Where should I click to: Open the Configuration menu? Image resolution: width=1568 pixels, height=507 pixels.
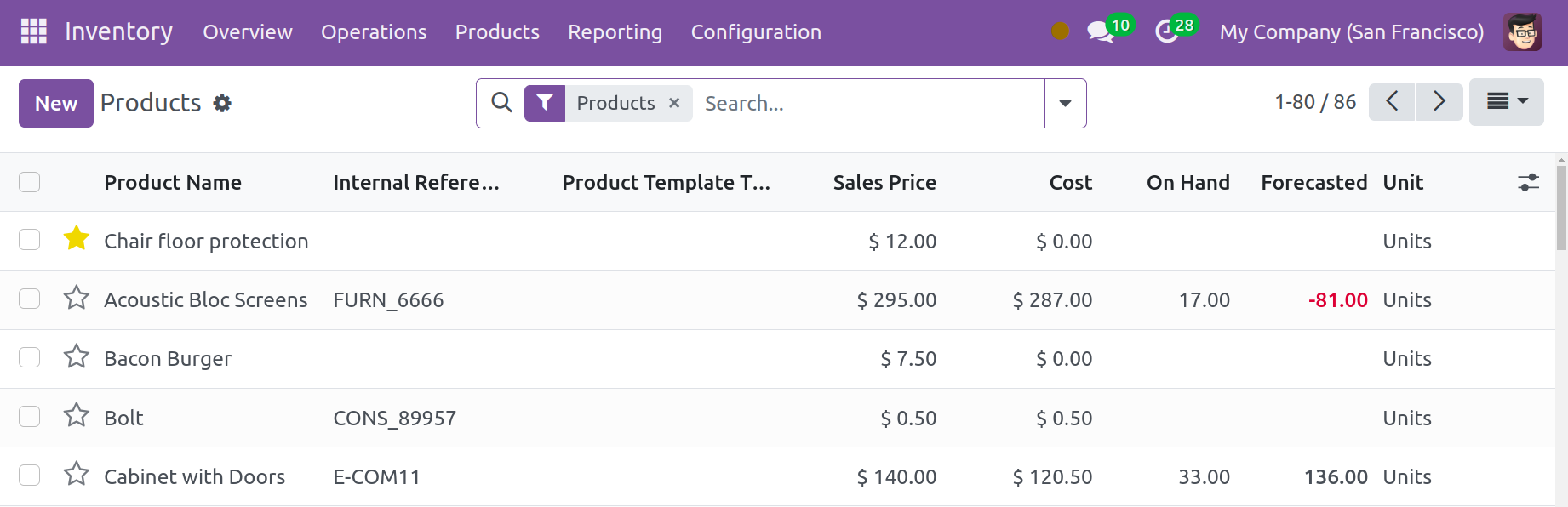pos(756,32)
